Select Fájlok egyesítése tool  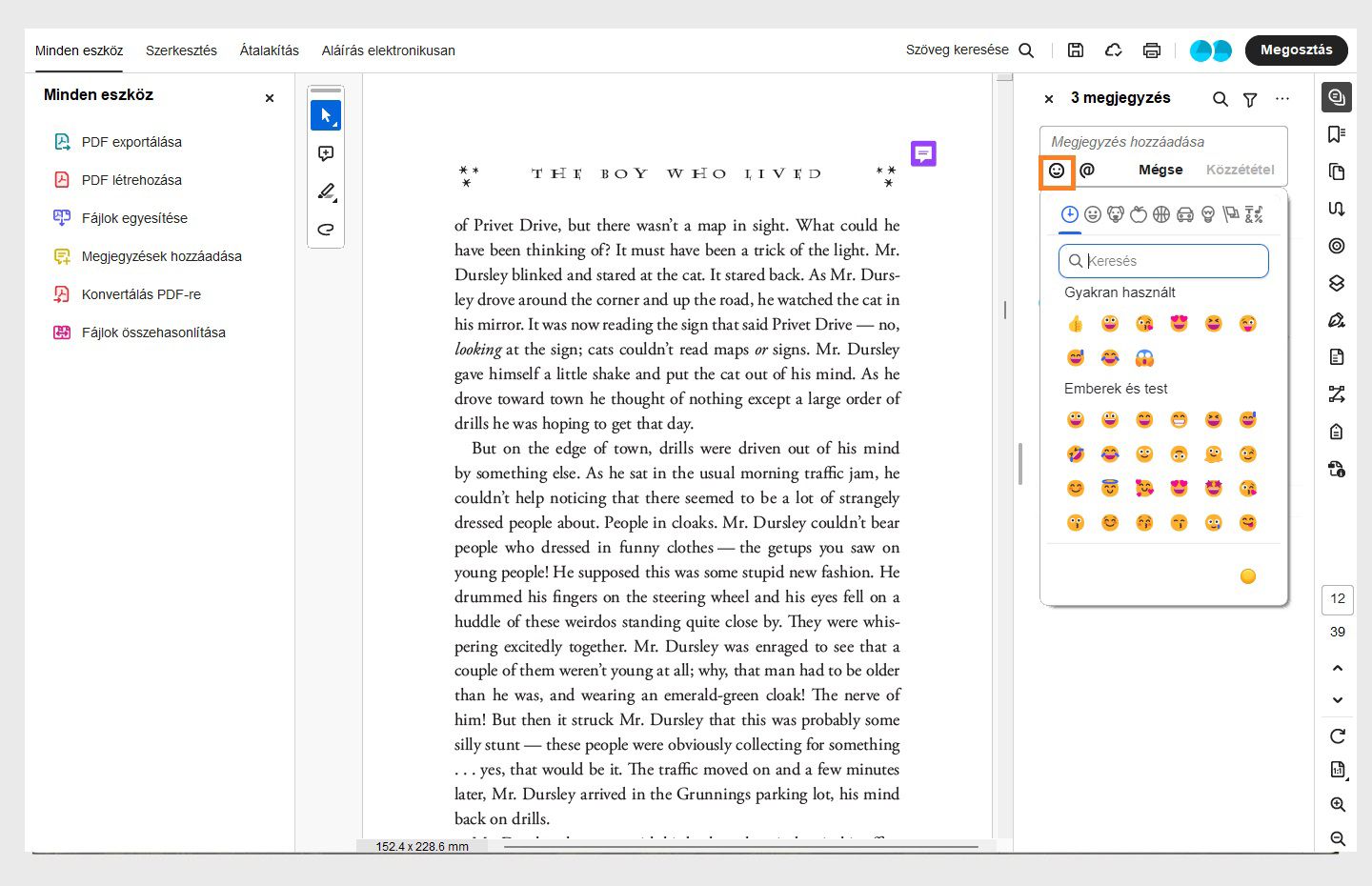pos(120,218)
